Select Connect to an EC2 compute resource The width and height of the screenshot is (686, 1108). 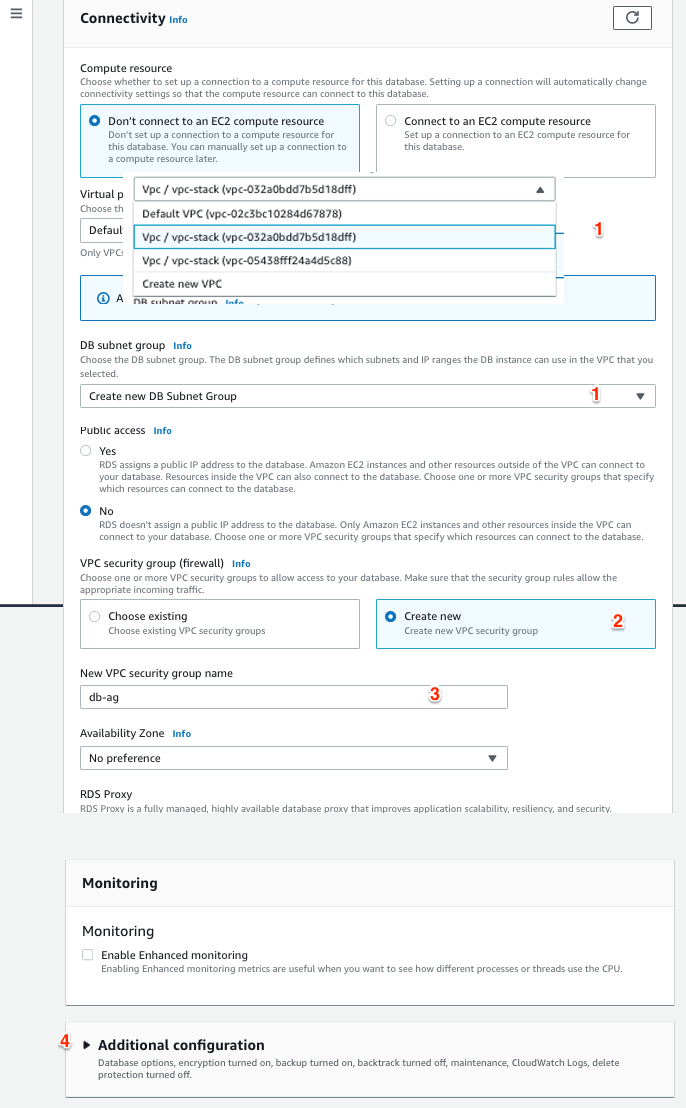391,121
